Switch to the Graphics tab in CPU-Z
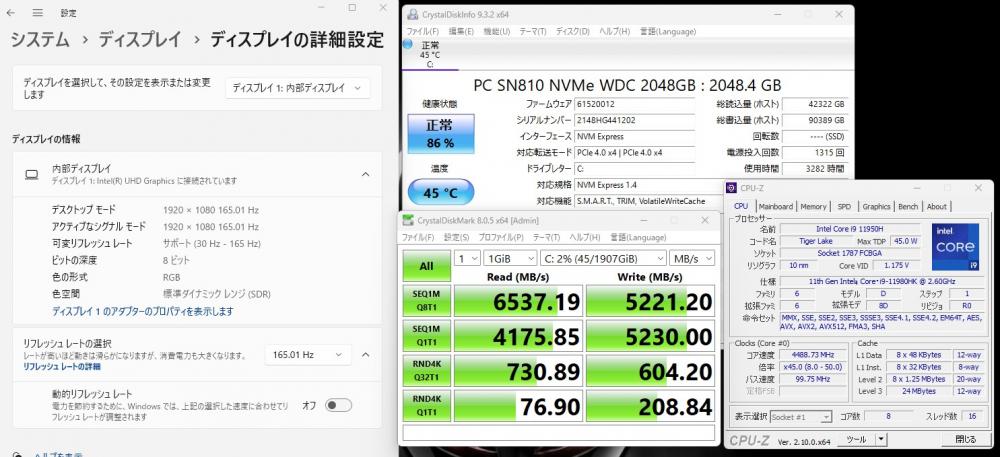This screenshot has height=457, width=1000. (876, 207)
